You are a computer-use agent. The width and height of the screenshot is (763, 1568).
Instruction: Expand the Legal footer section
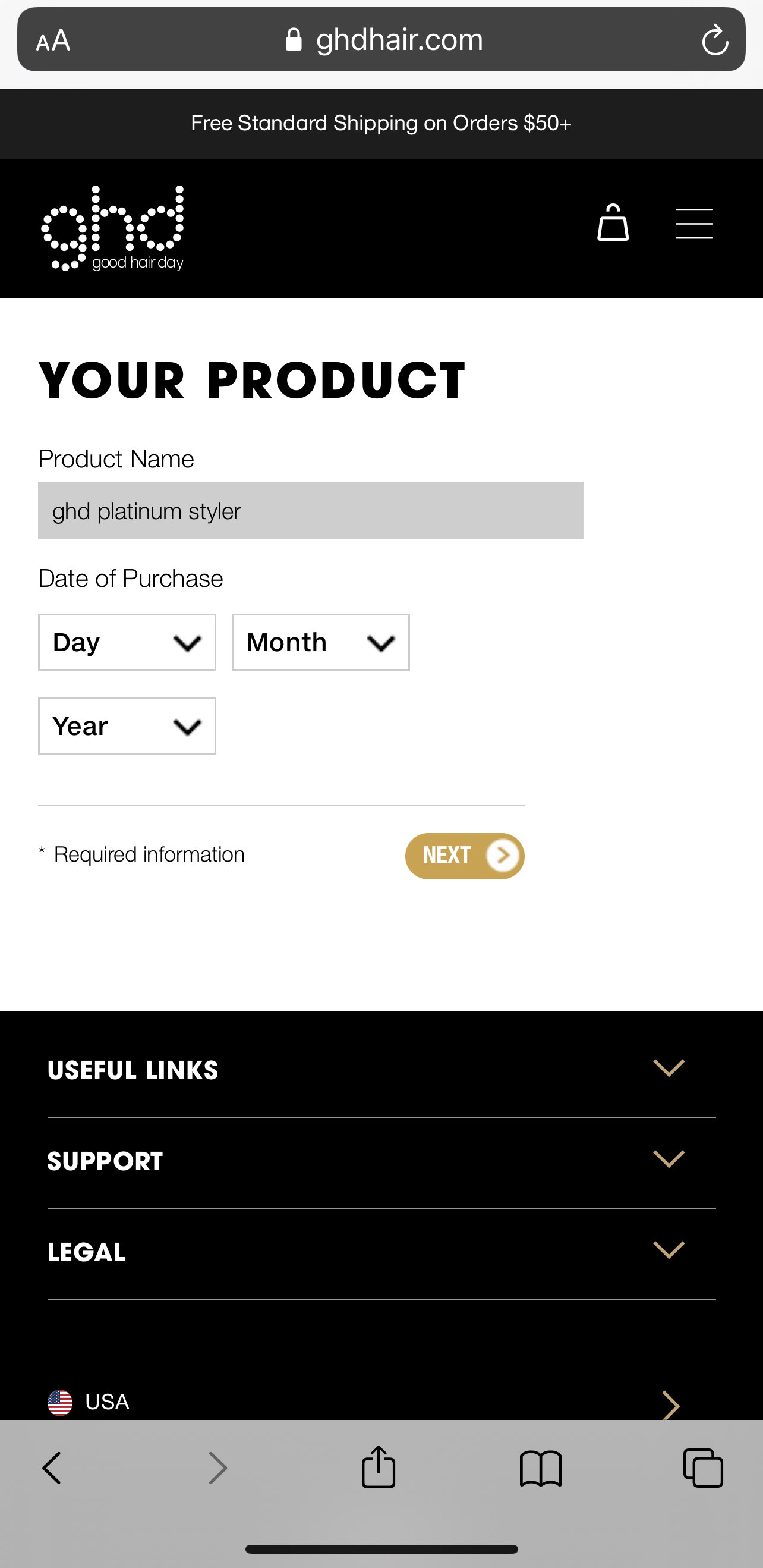coord(381,1252)
